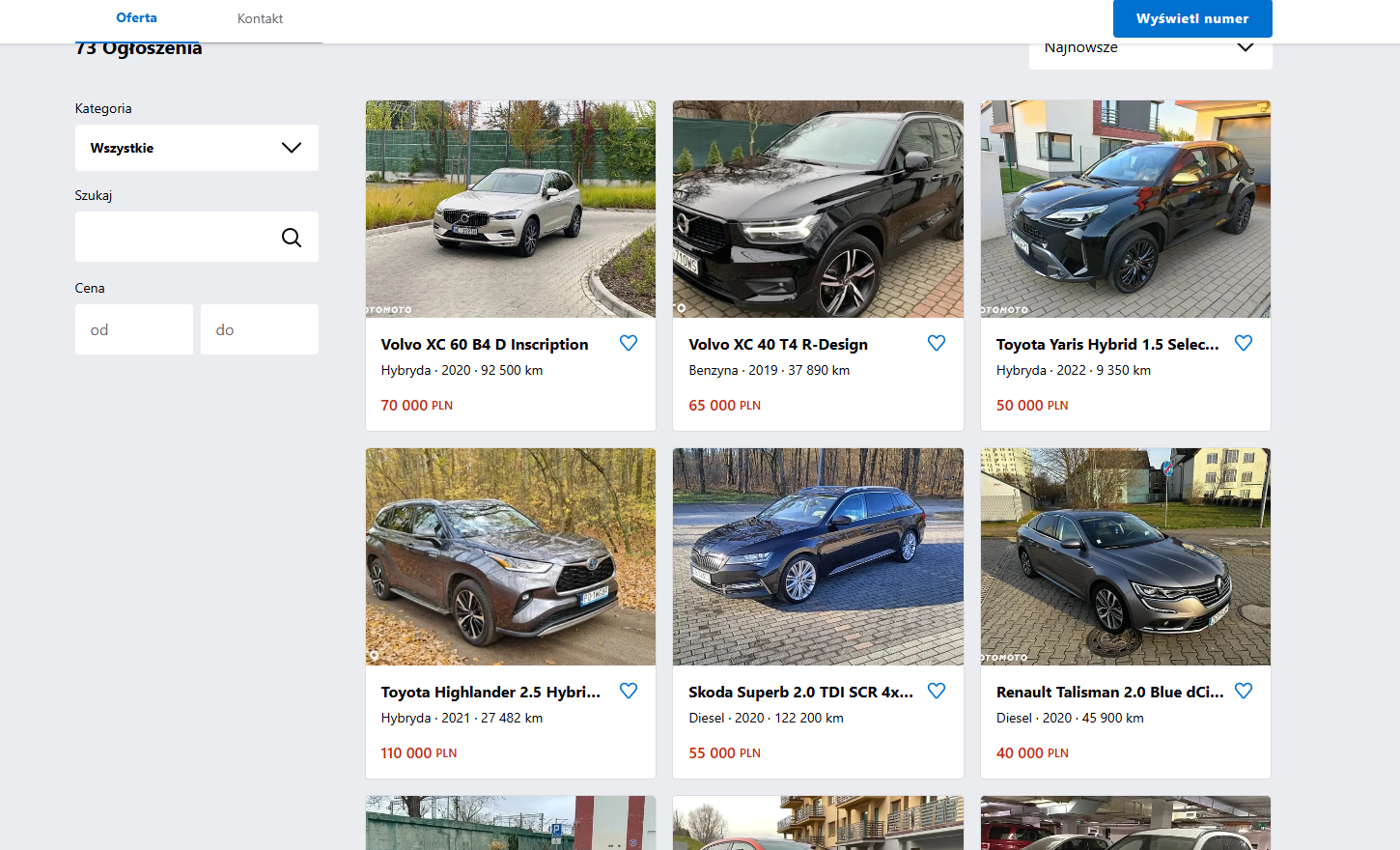This screenshot has width=1400, height=850.
Task: Click the 110 000 PLN price
Action: [419, 753]
